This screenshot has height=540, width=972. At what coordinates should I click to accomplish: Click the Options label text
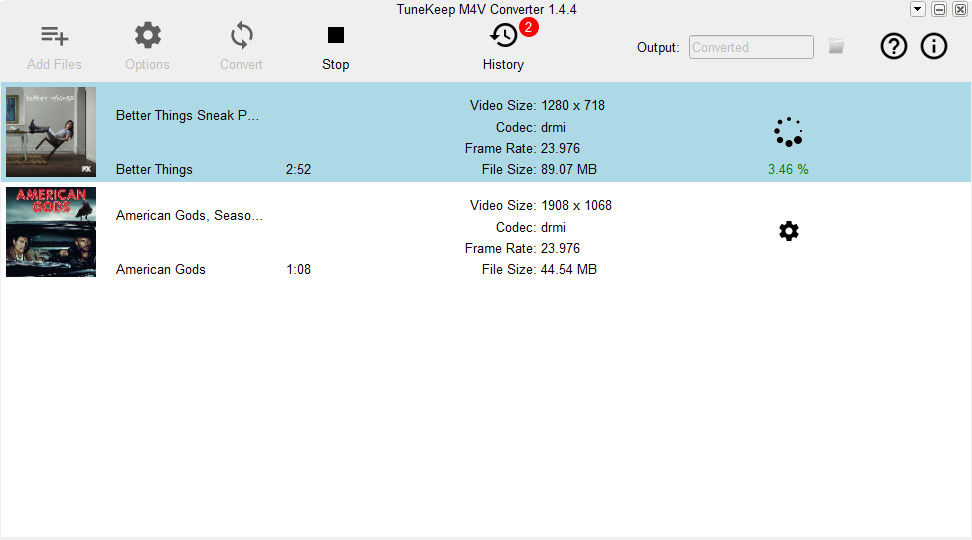147,64
